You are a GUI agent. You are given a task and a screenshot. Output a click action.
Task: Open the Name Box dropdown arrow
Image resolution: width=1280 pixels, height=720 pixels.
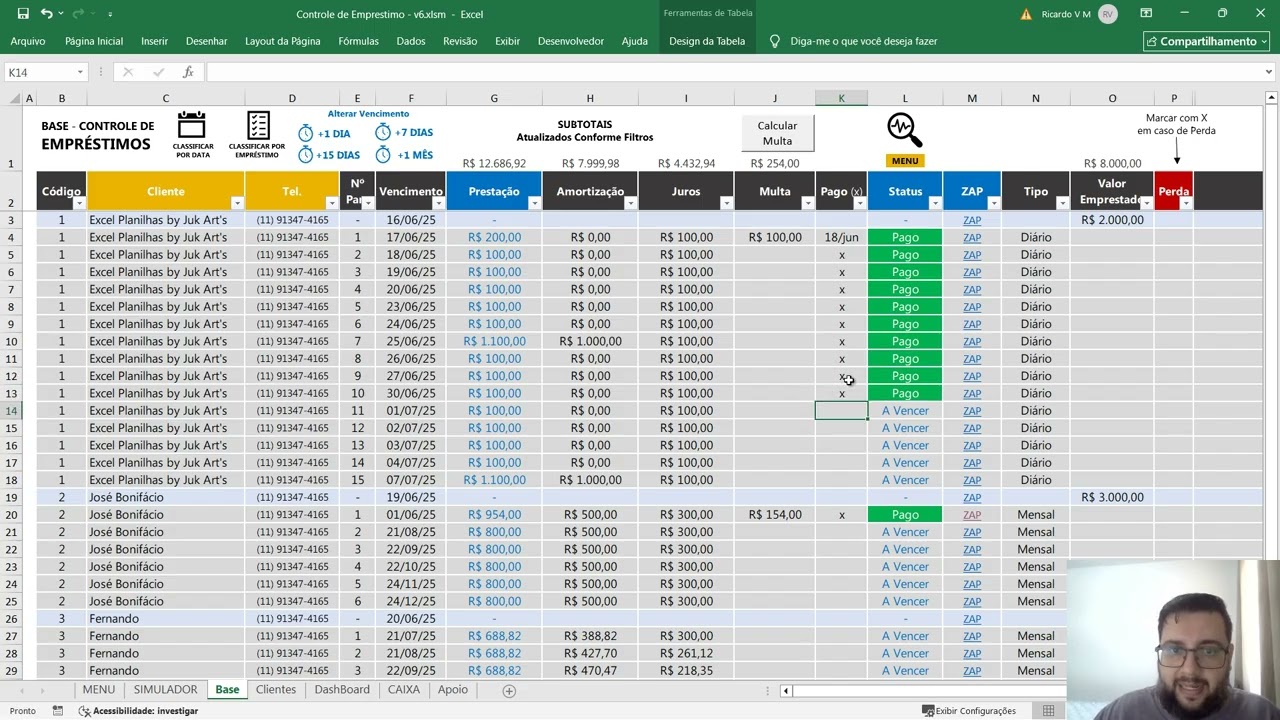79,72
